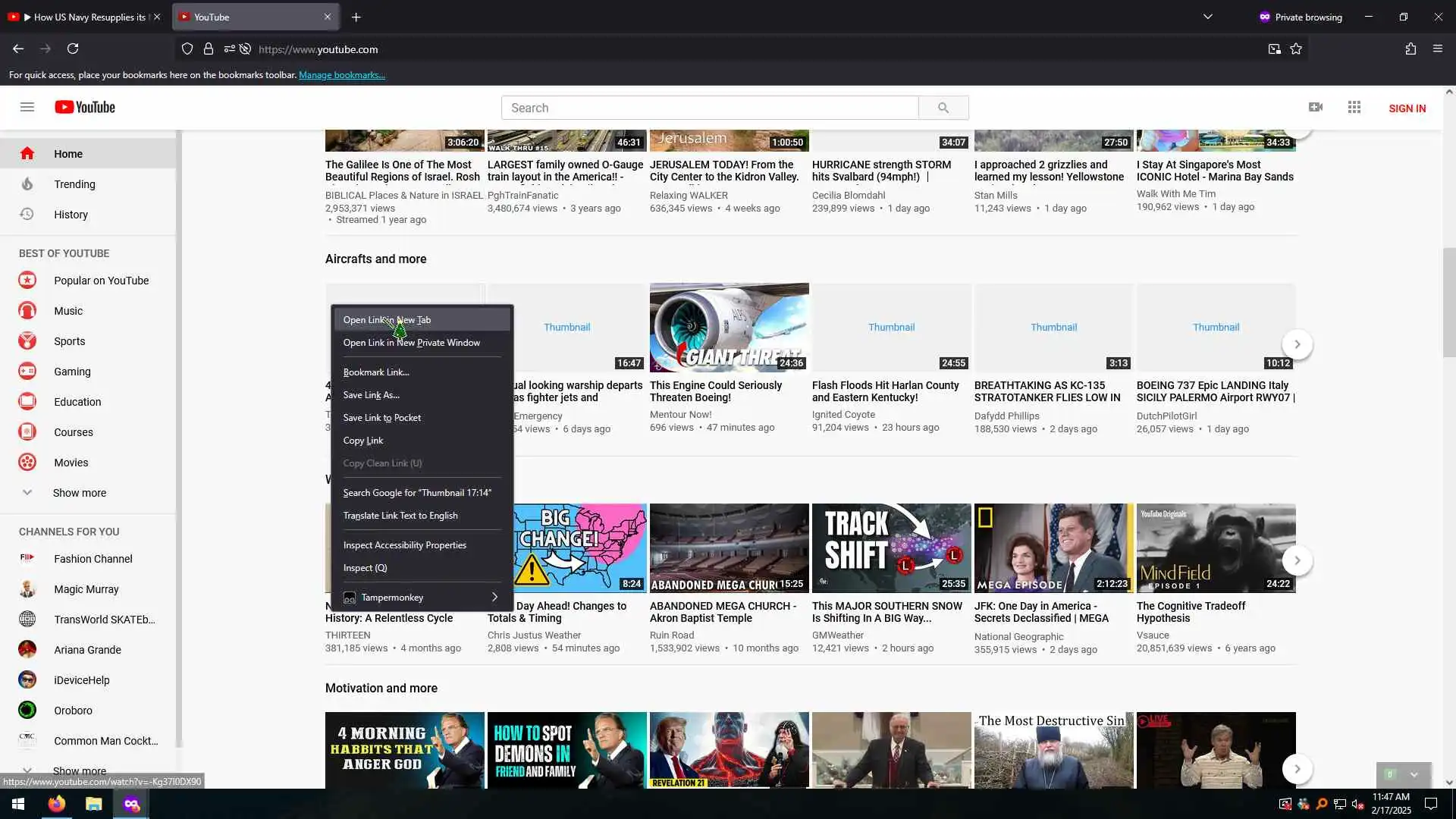Open Trending from the sidebar

[x=74, y=184]
